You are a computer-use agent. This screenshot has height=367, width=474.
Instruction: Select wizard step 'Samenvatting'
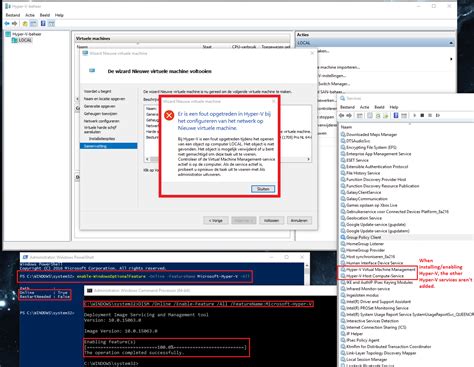[109, 146]
